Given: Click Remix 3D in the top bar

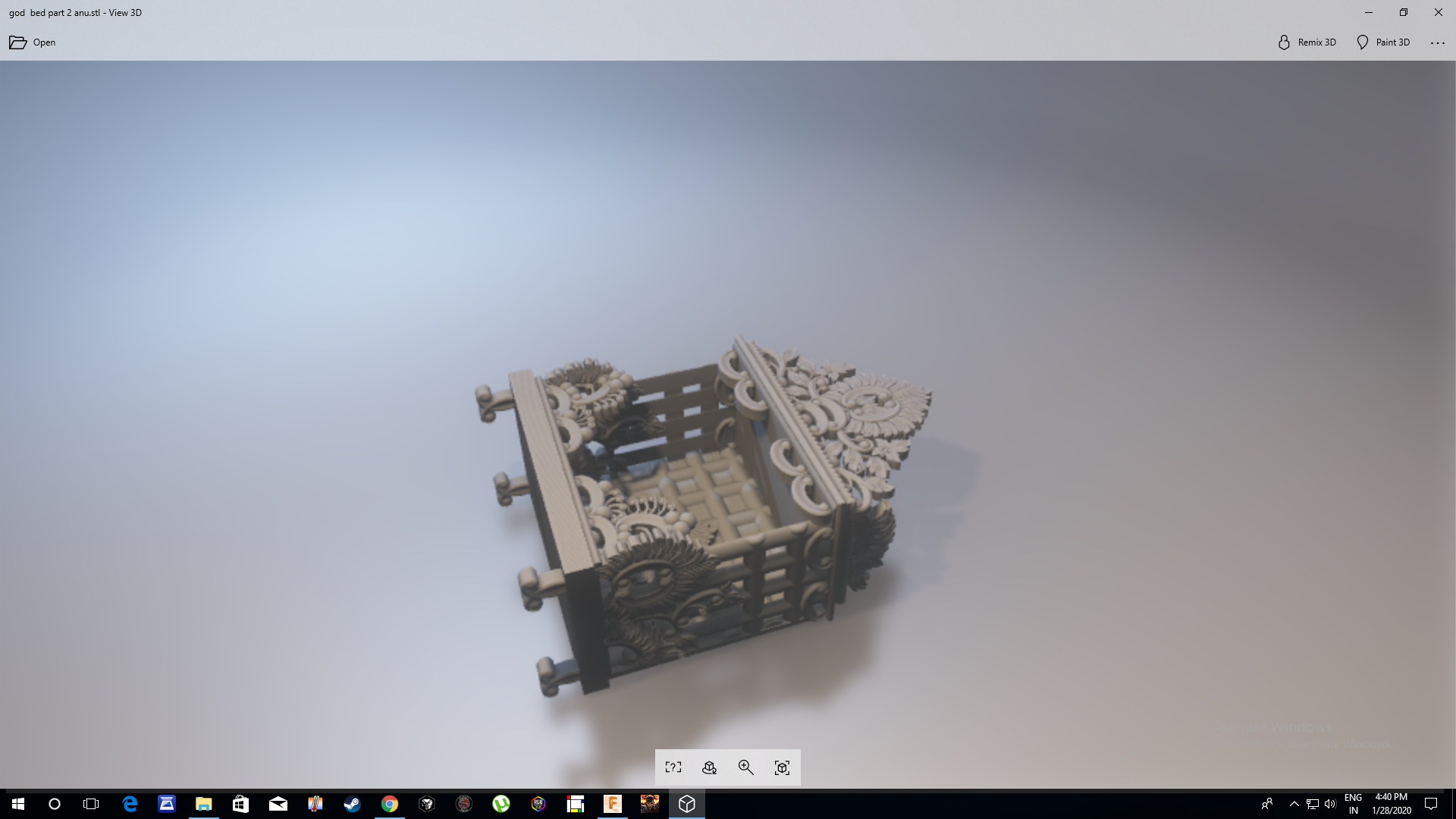Looking at the screenshot, I should [1306, 42].
